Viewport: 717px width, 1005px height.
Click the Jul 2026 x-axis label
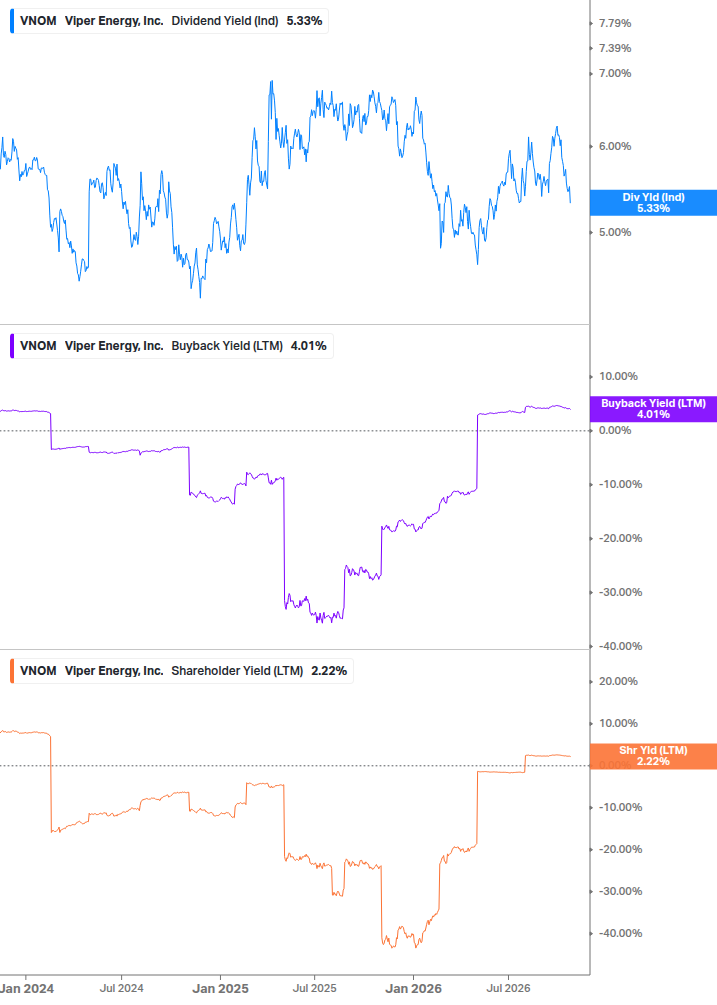tap(508, 988)
